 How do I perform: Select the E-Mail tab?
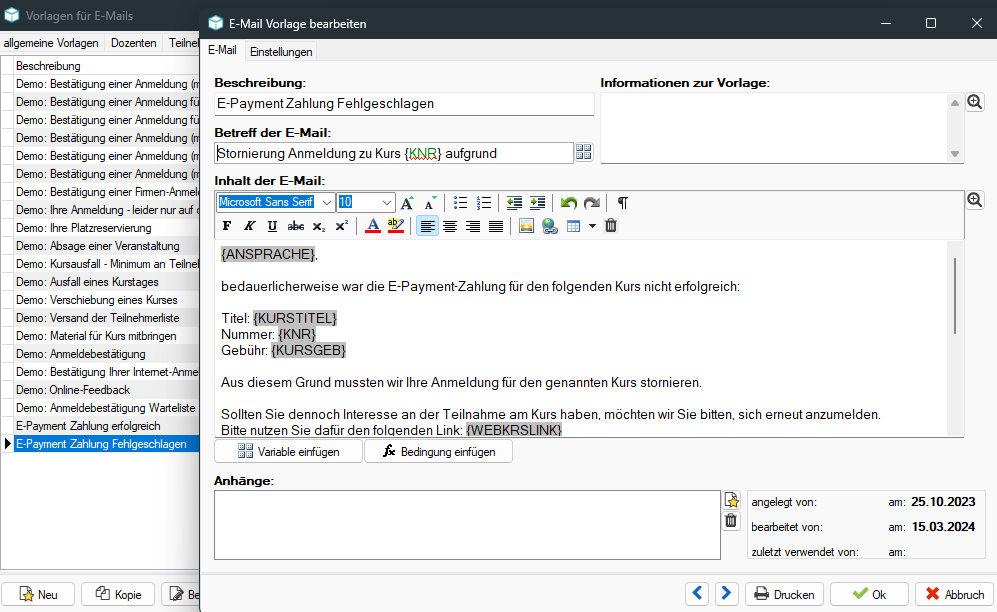click(x=223, y=50)
